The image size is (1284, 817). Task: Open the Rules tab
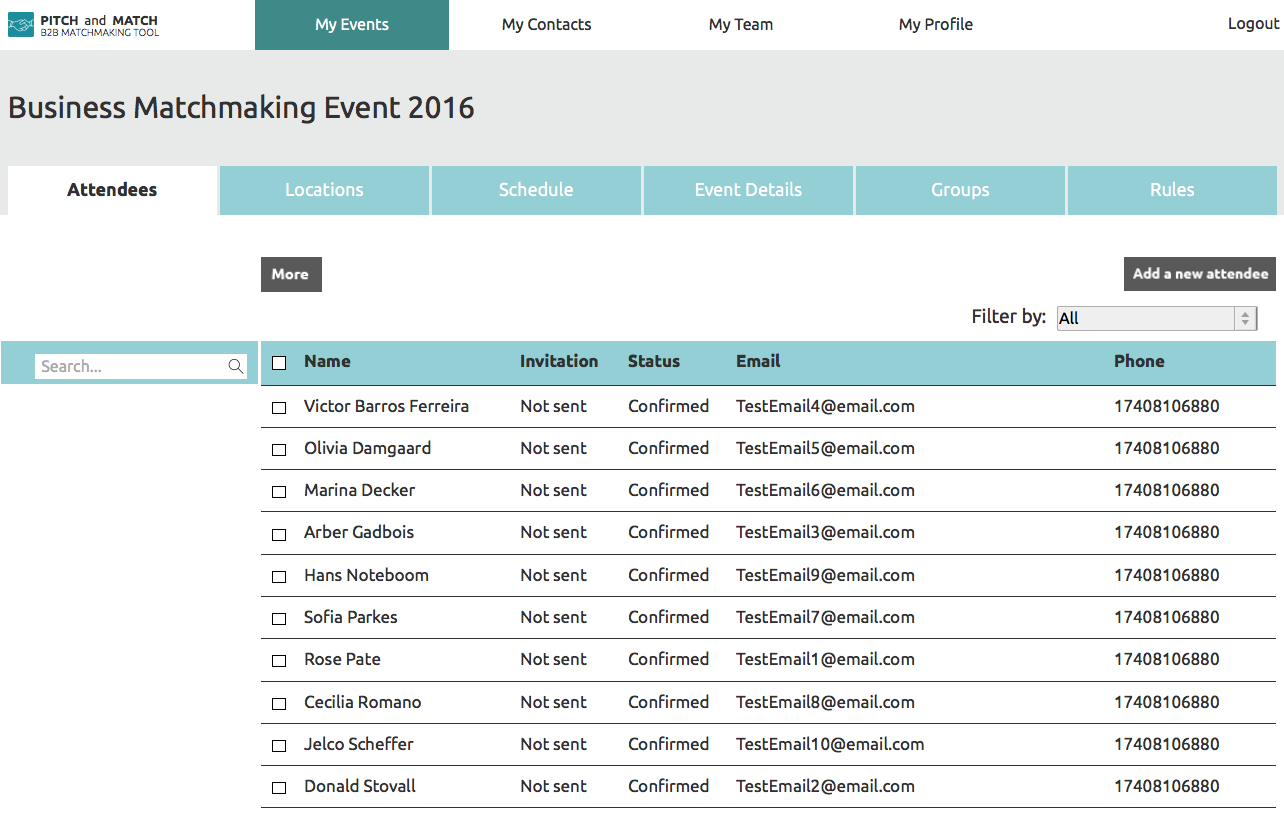click(x=1172, y=190)
